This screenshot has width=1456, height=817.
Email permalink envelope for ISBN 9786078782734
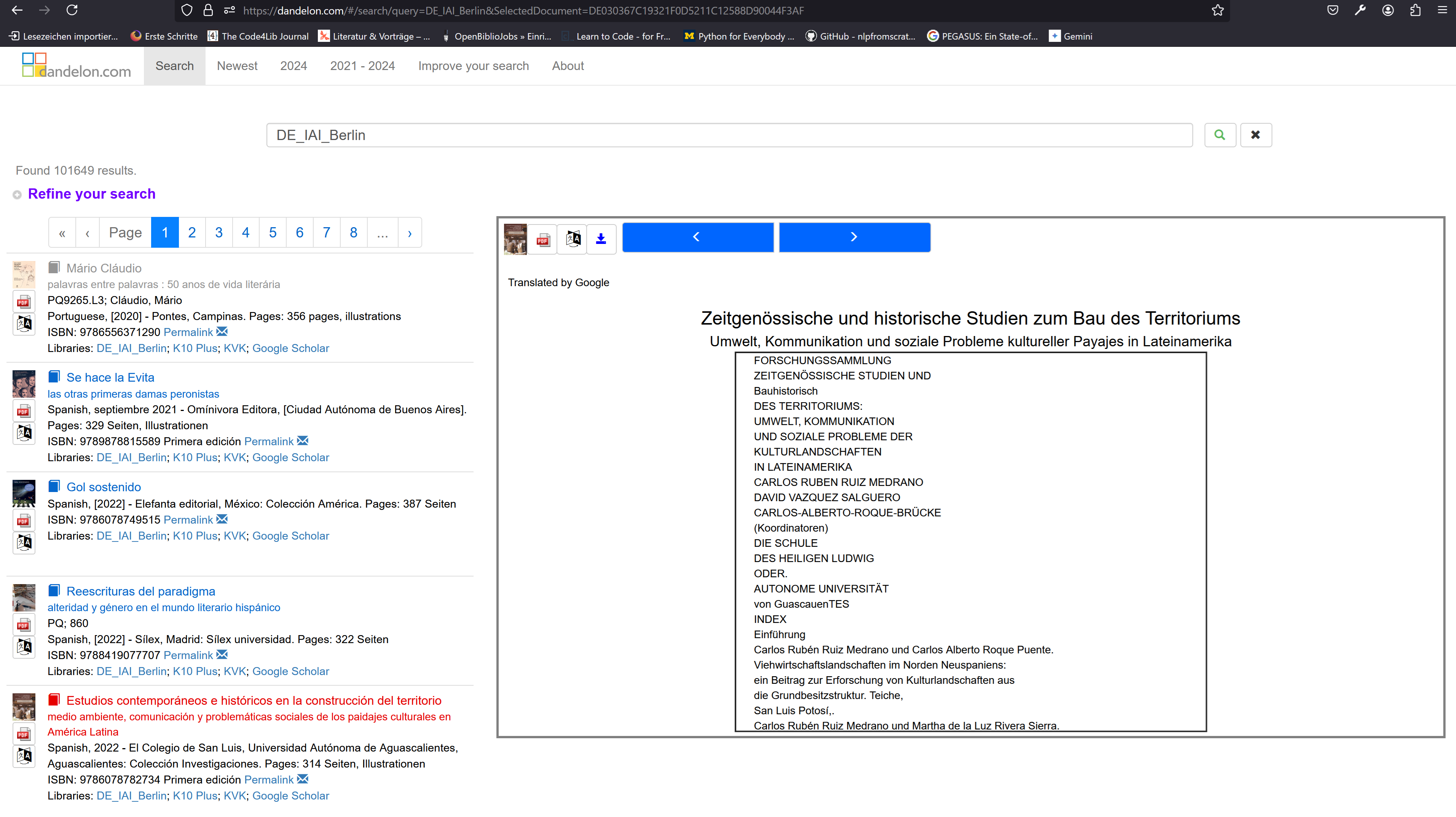coord(303,779)
